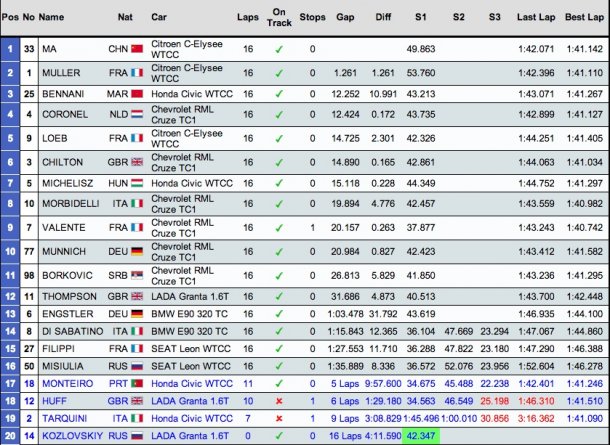Image resolution: width=610 pixels, height=445 pixels.
Task: Click the green check in MONTEIRO's row
Action: 279,384
